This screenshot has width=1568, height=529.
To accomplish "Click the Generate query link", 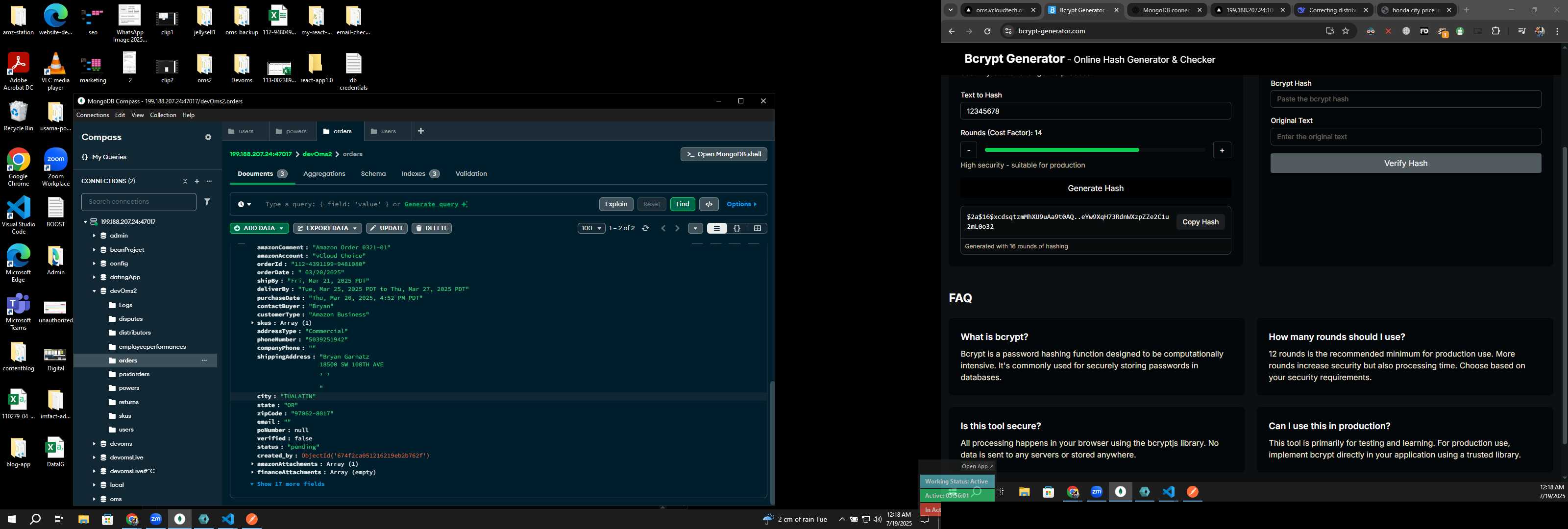I will pos(431,205).
